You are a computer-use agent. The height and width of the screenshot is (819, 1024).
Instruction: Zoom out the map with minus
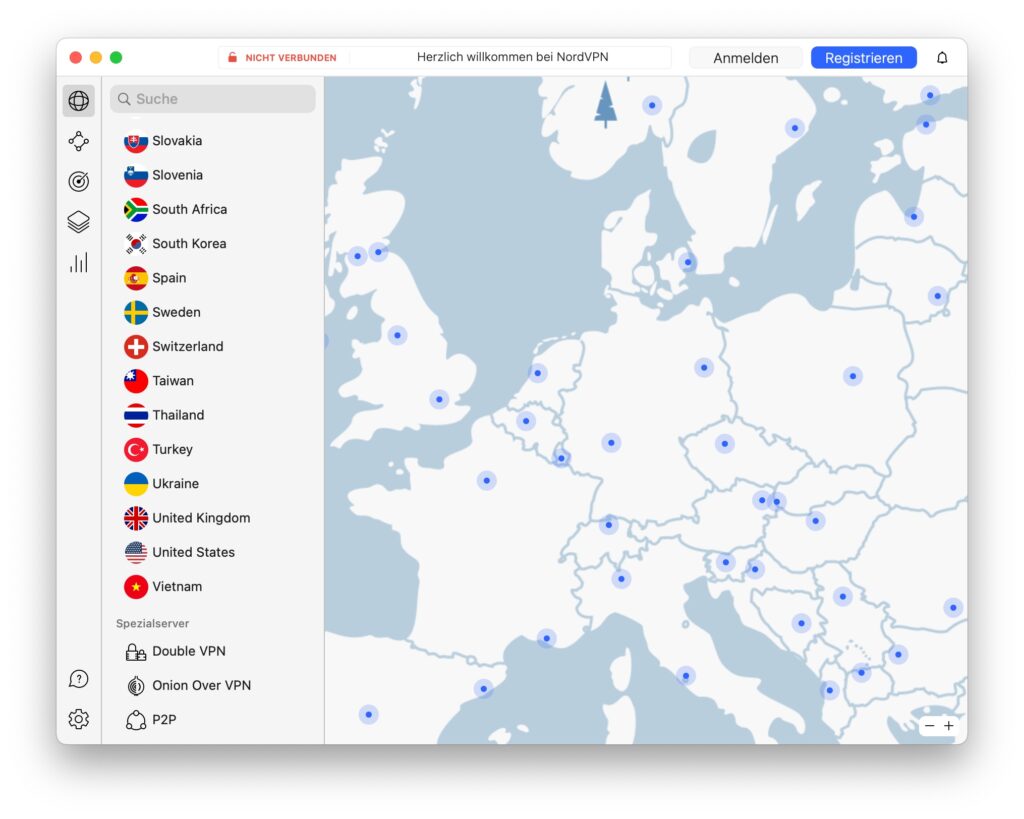929,726
